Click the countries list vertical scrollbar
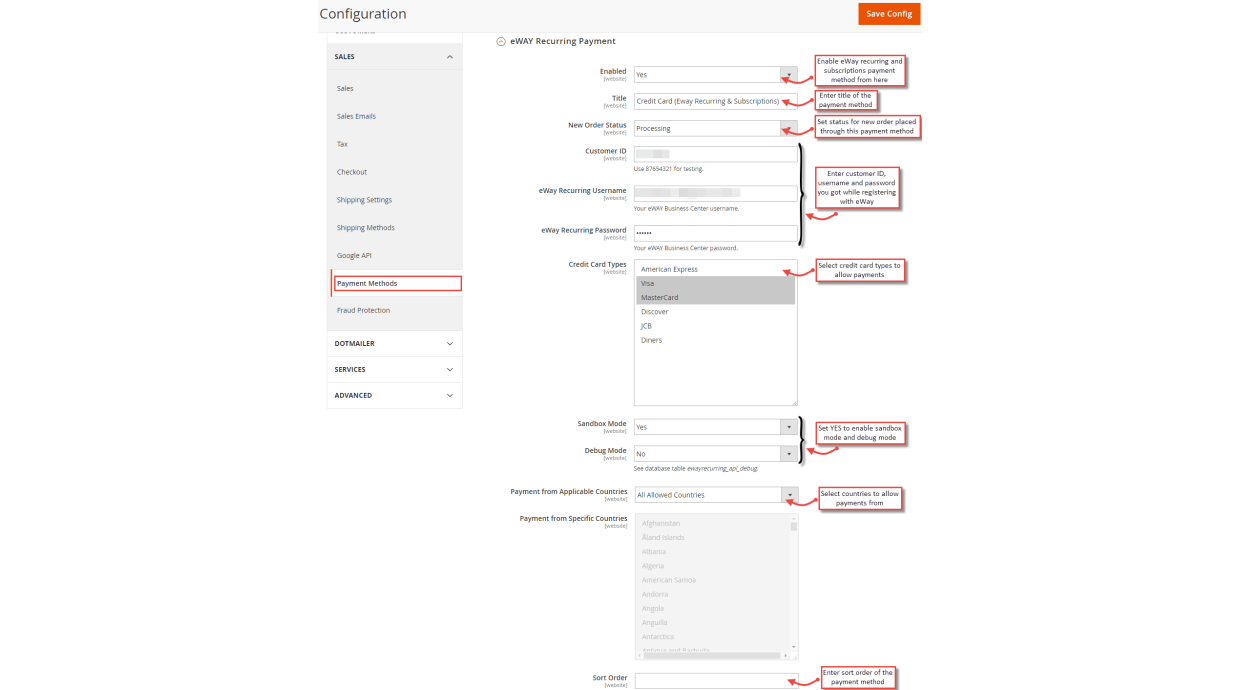The width and height of the screenshot is (1239, 690). 794,583
